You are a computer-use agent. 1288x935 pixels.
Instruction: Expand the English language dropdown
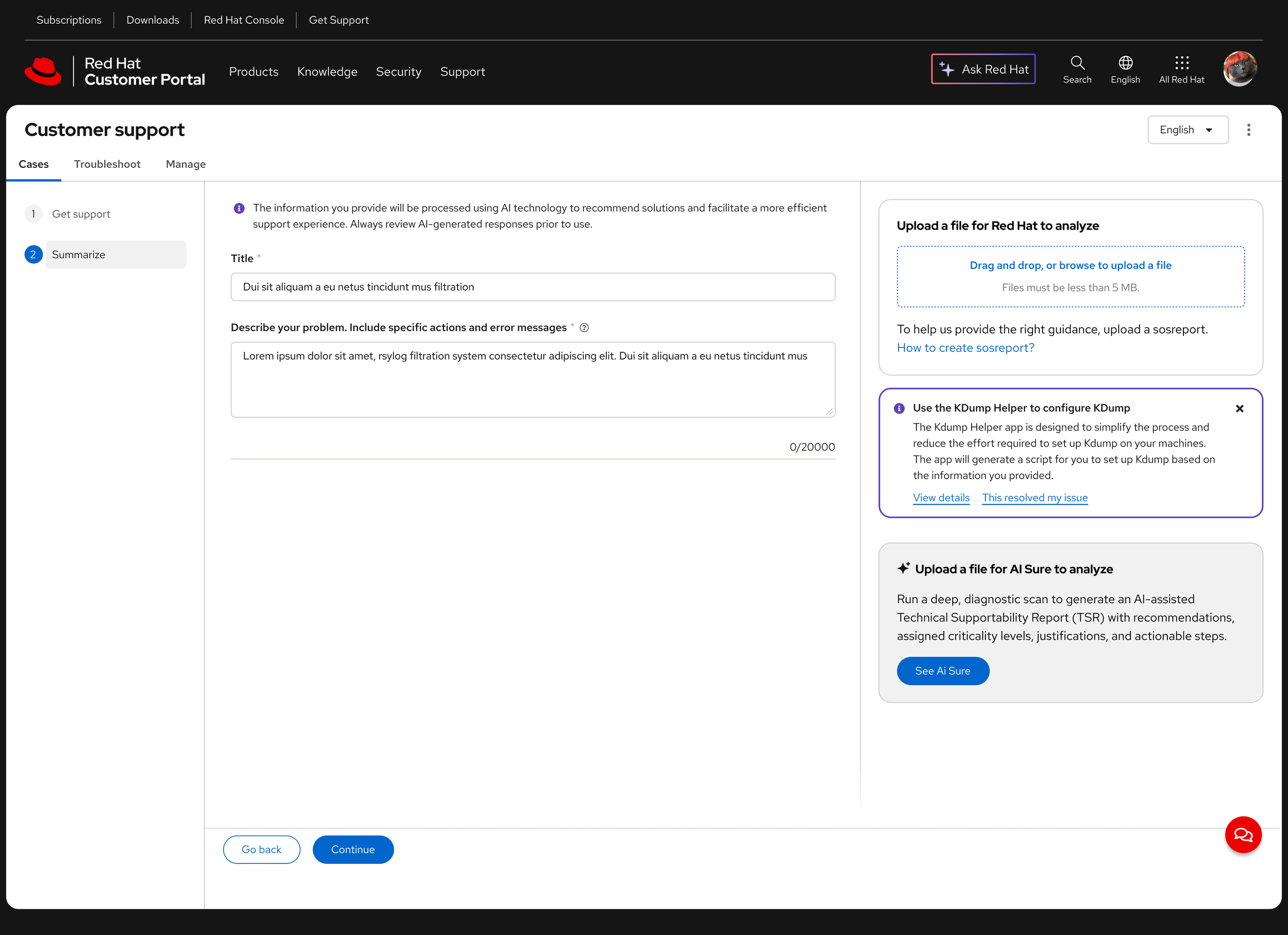tap(1188, 130)
